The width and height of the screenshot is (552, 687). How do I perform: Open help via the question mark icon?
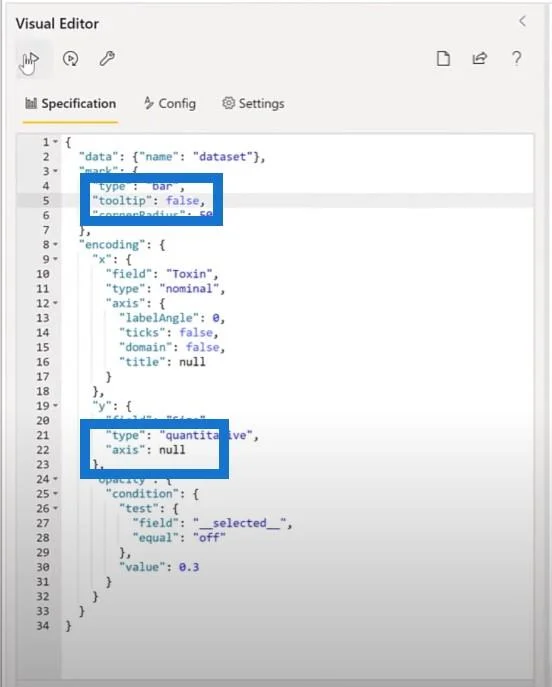517,58
